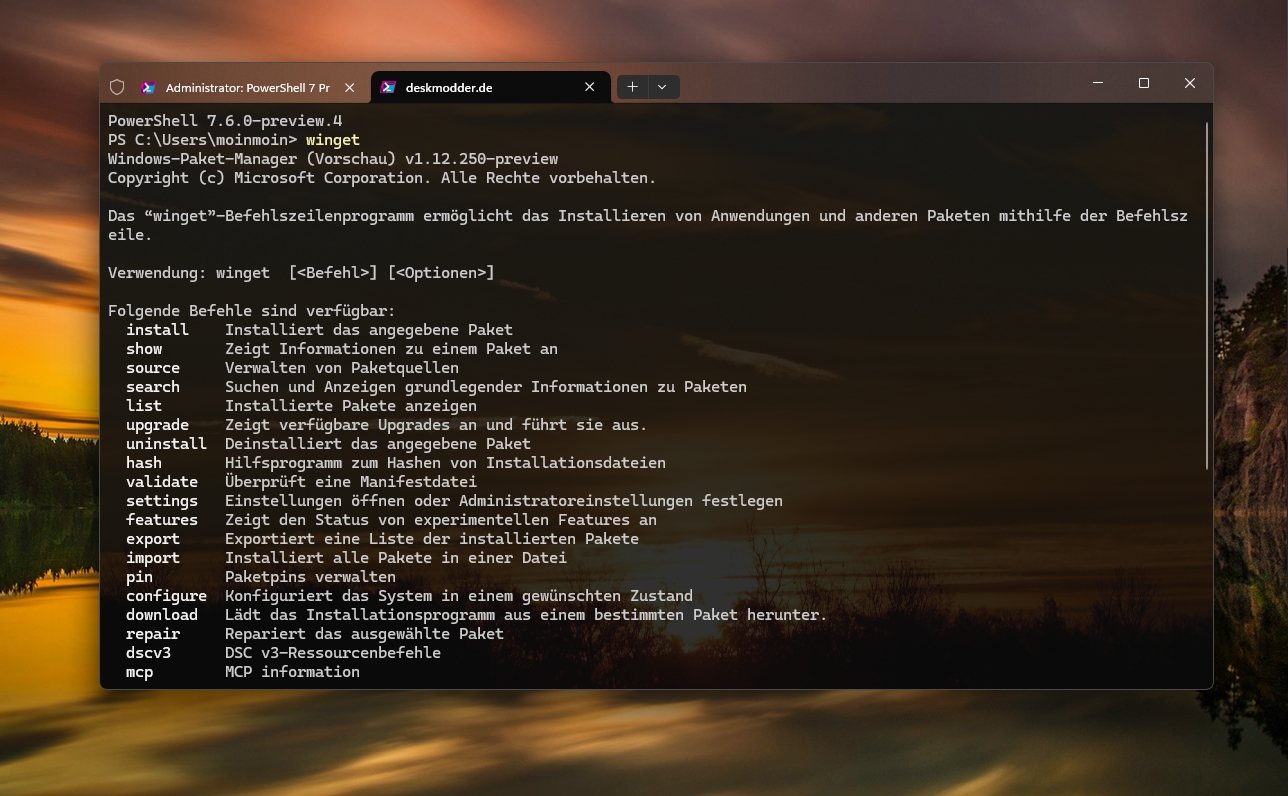Click the 'install' command in the list
Screen dimensions: 1288x796
[x=157, y=330]
